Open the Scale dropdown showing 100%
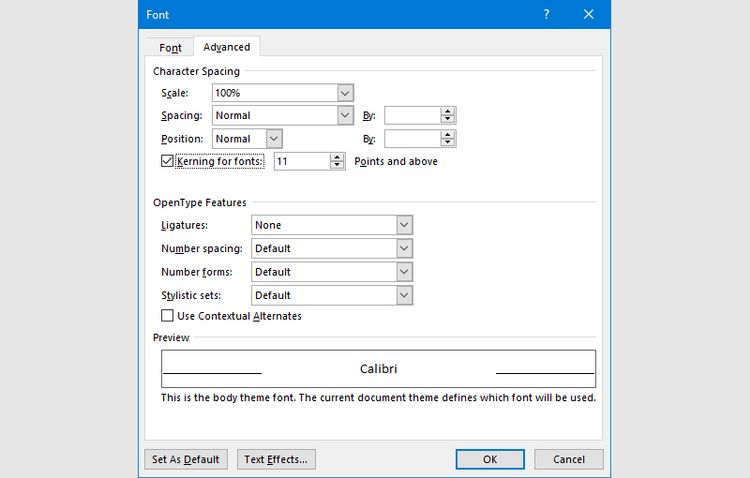750x478 pixels. (x=283, y=93)
